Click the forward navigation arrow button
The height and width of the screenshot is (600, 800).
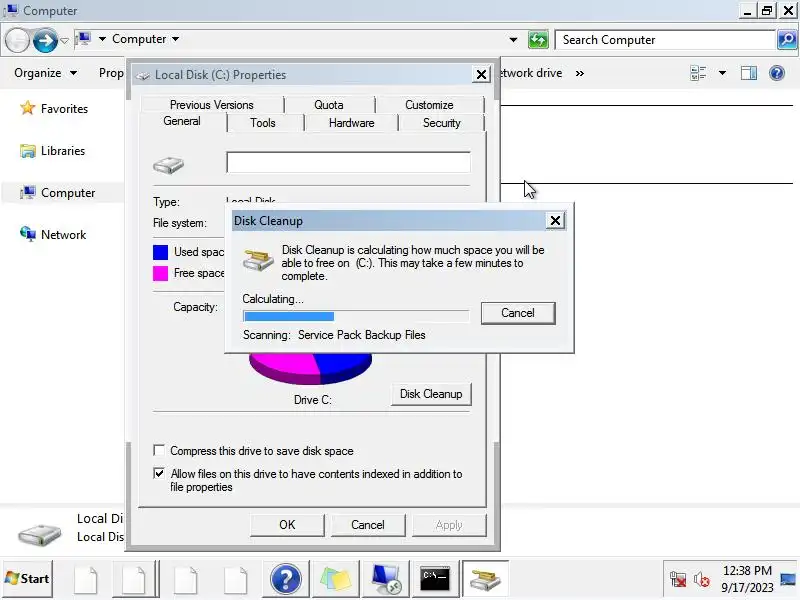pyautogui.click(x=45, y=40)
